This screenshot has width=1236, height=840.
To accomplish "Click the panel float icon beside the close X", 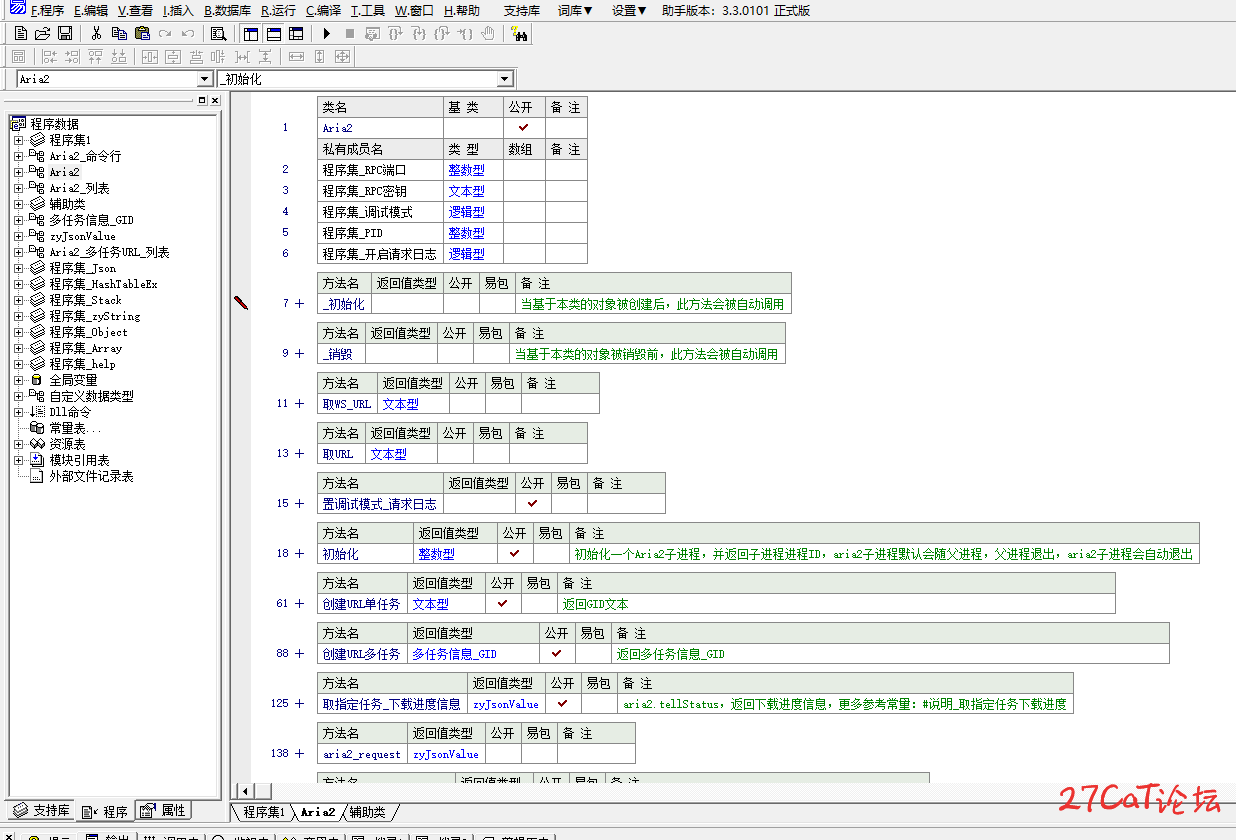I will pyautogui.click(x=202, y=100).
